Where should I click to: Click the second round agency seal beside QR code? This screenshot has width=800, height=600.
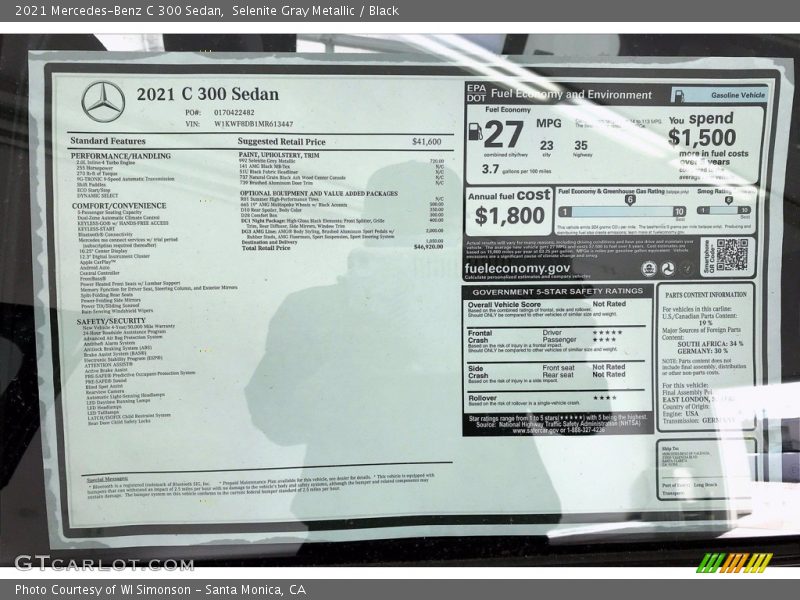coord(668,268)
